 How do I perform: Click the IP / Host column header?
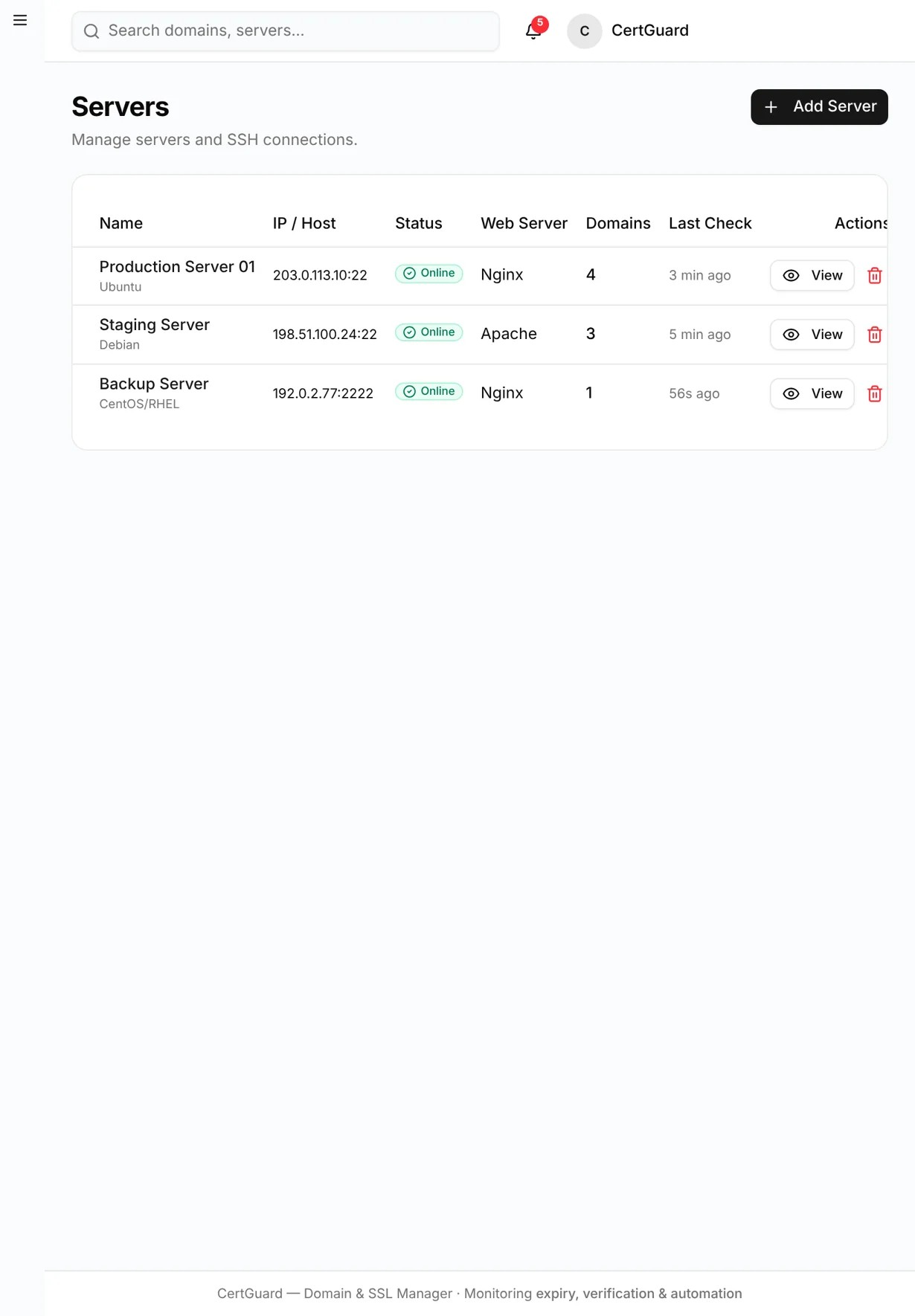[x=304, y=223]
